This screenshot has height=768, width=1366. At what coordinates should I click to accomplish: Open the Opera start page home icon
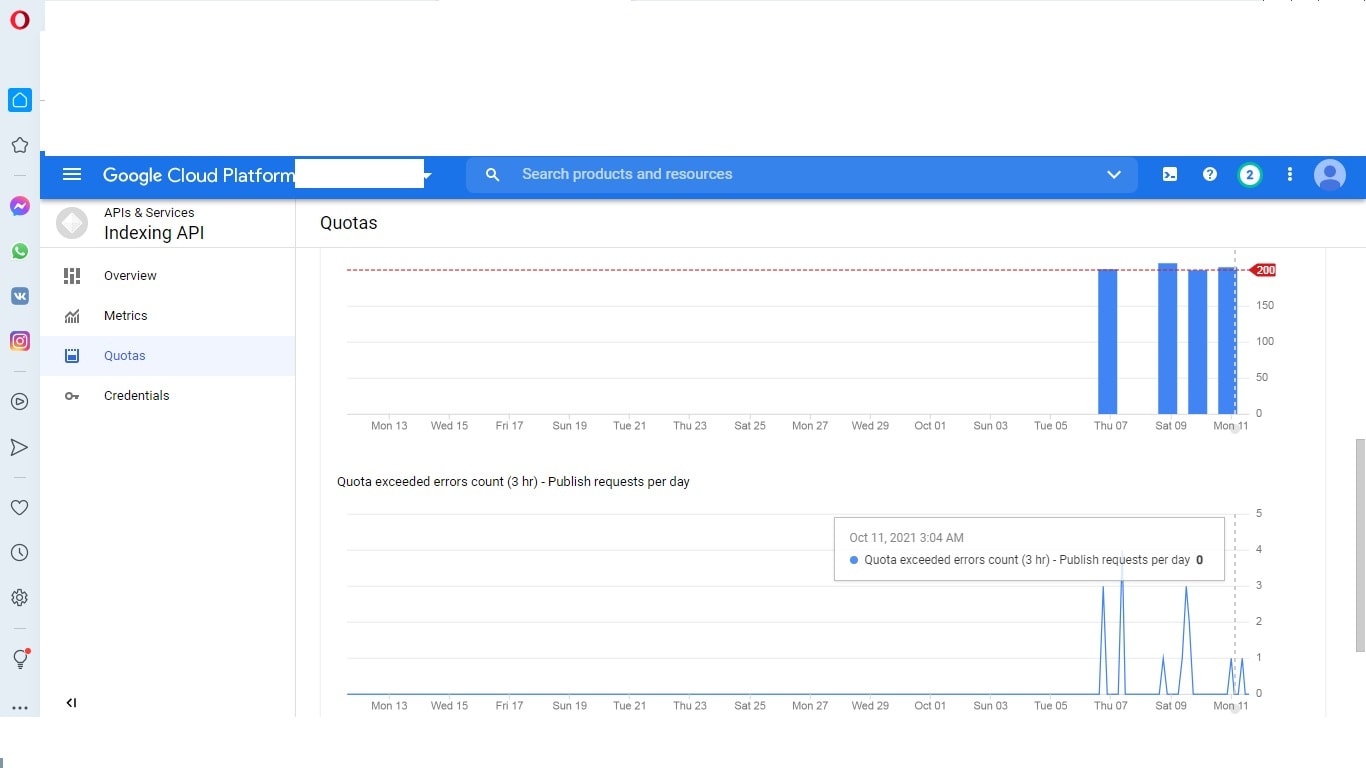coord(20,100)
